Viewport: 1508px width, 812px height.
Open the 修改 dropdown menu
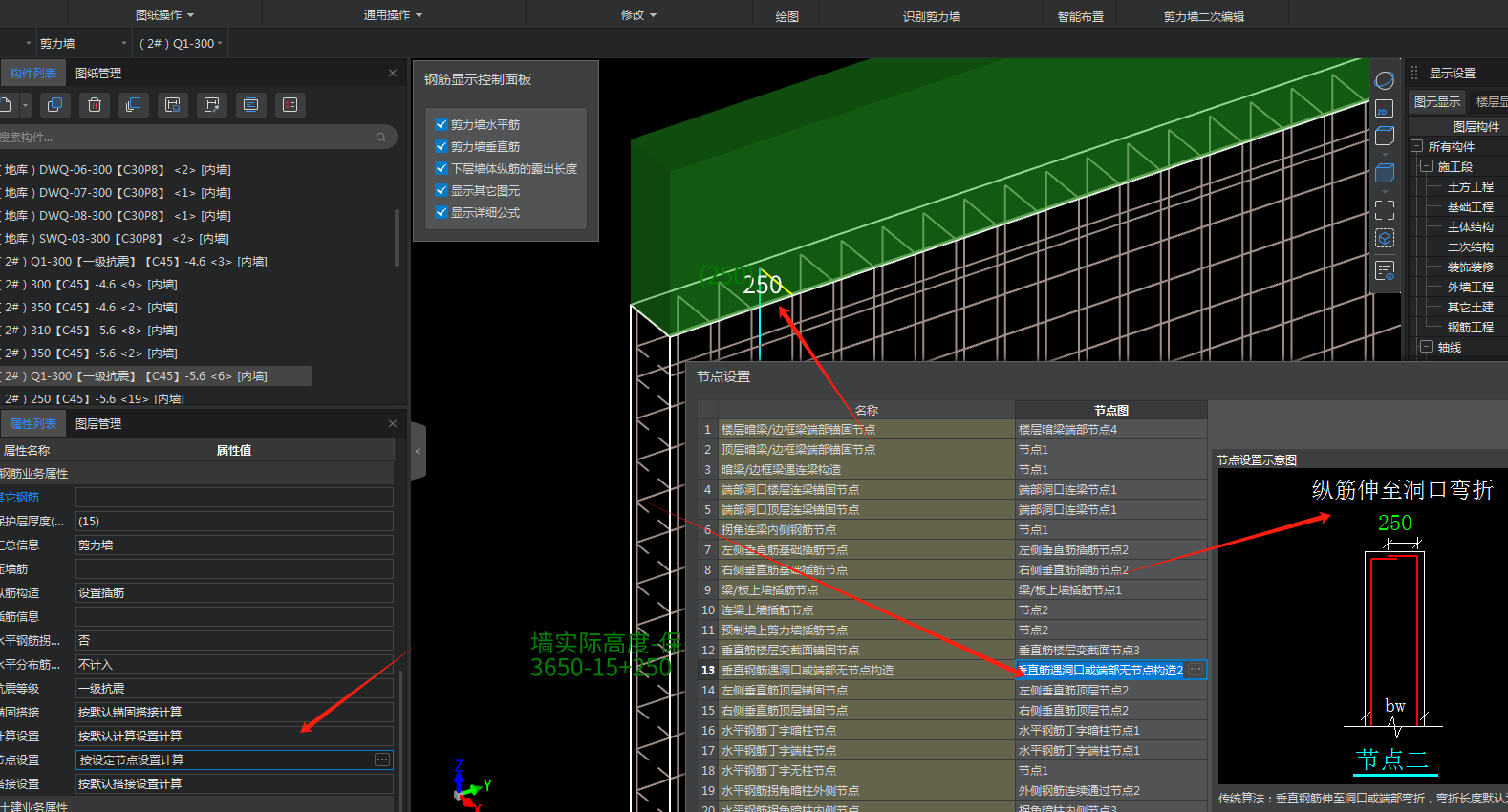(638, 15)
